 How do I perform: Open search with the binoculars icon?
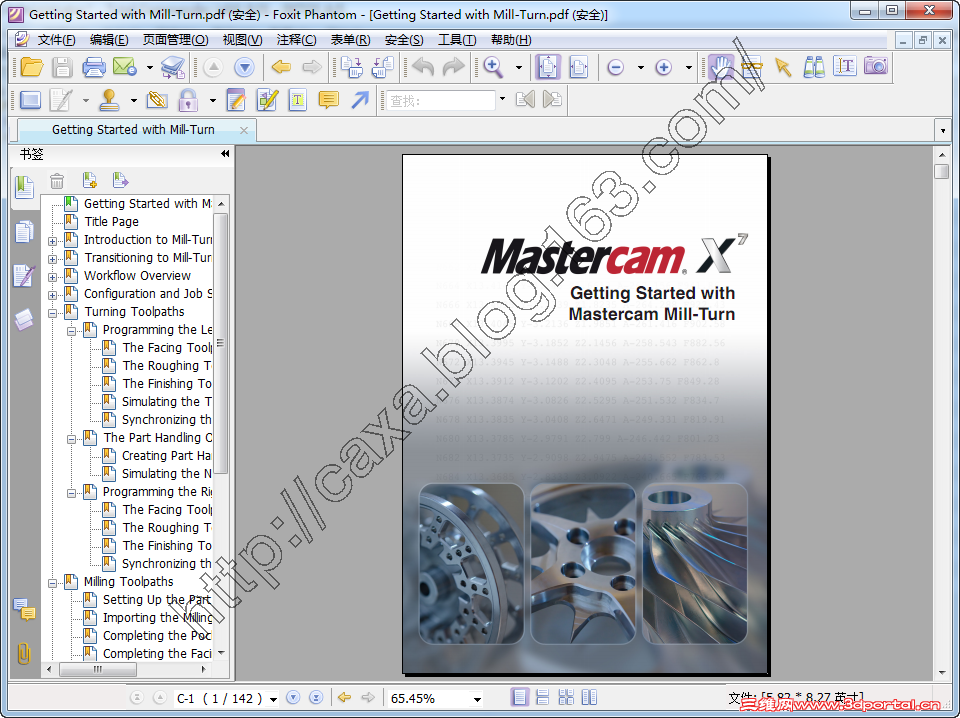point(814,67)
